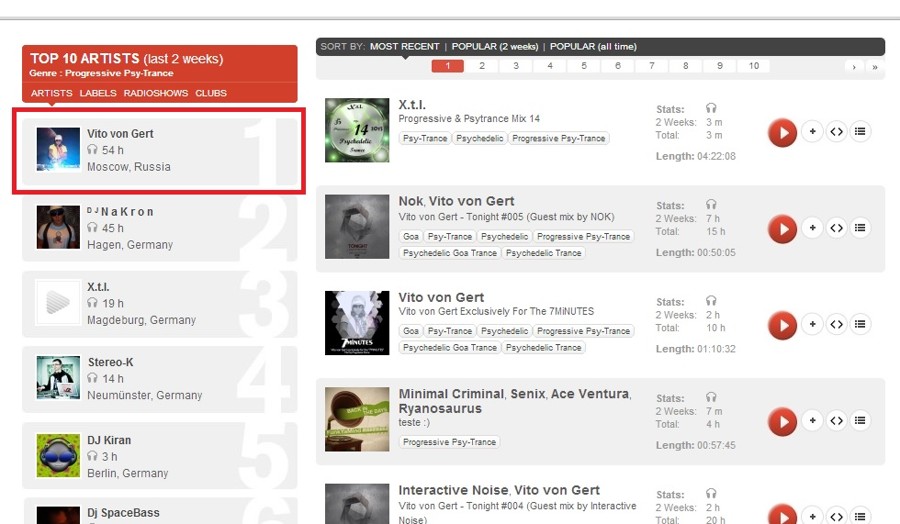Click Vito von Gert's avatar thumbnail
The image size is (900, 524).
point(58,149)
